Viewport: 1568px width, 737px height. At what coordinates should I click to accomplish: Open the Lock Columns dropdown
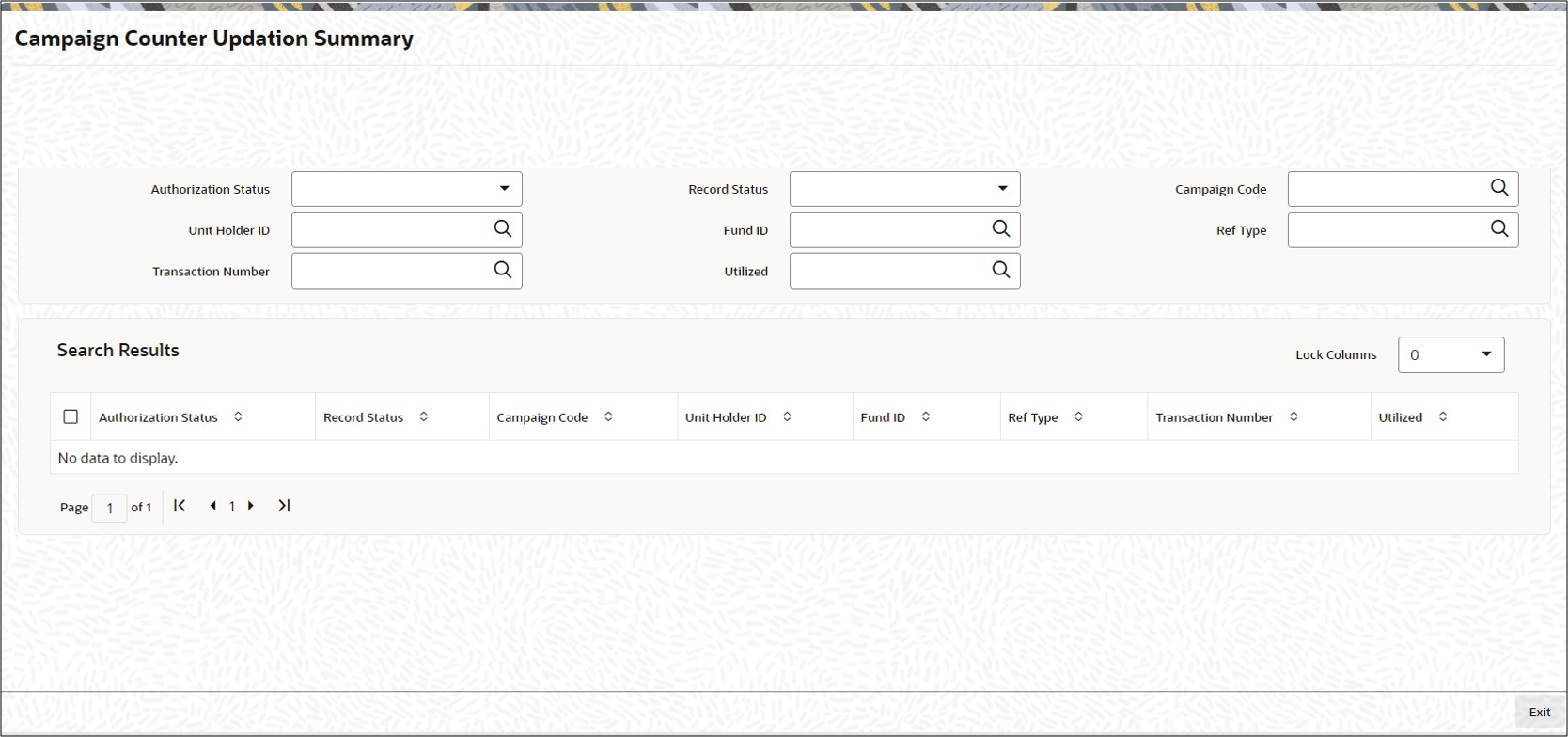pyautogui.click(x=1451, y=354)
